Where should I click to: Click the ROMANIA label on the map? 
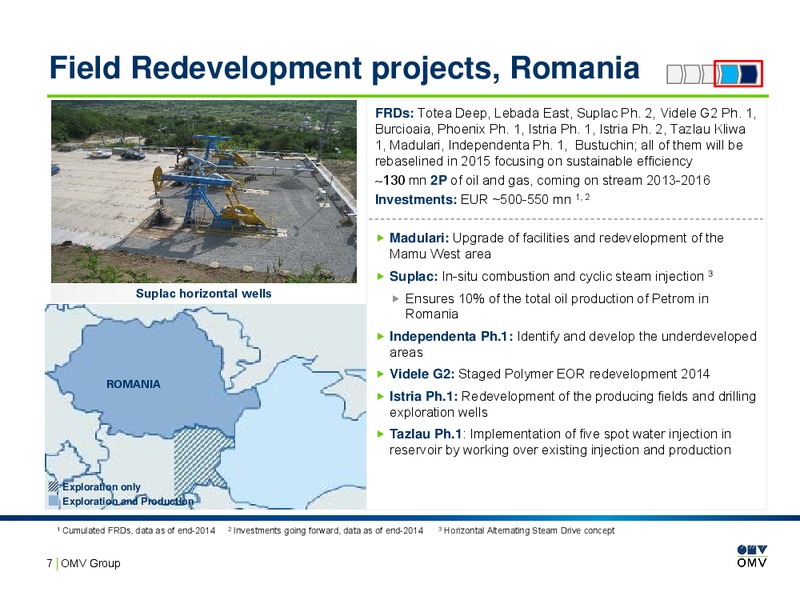(133, 384)
